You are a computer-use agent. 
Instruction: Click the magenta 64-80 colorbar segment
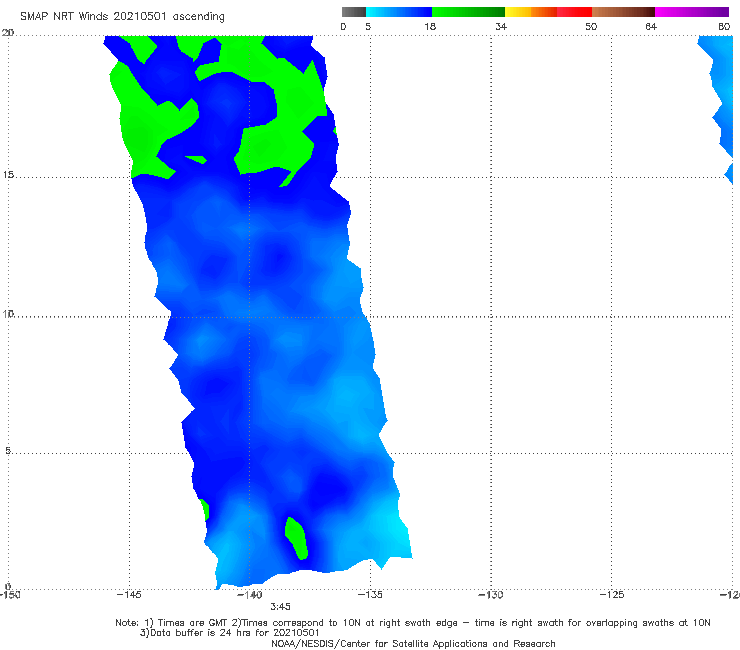(692, 12)
